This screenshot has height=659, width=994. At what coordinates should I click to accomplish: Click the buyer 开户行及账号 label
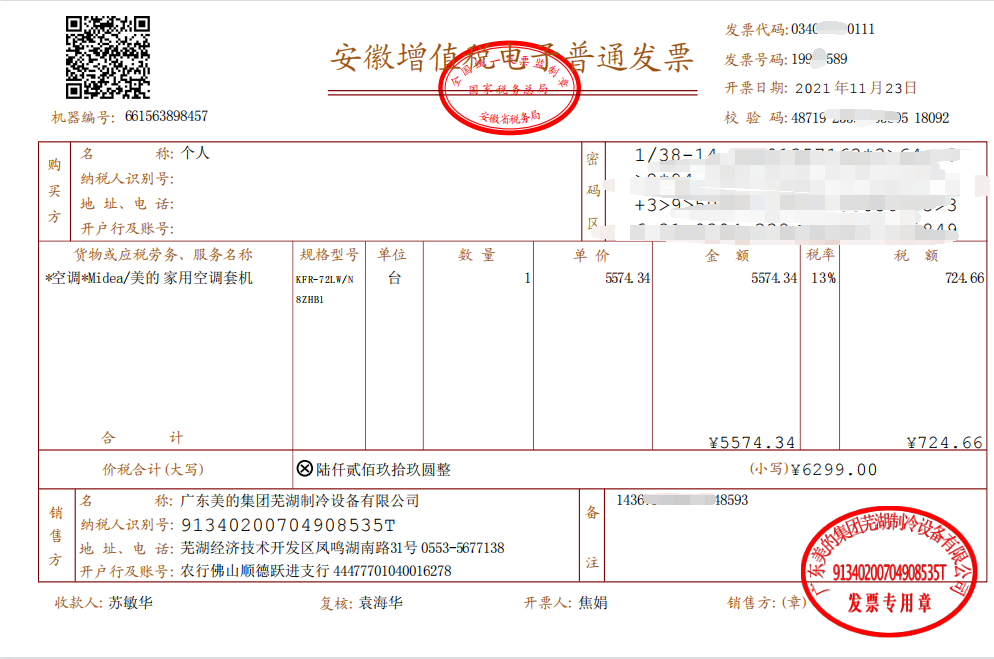[127, 228]
